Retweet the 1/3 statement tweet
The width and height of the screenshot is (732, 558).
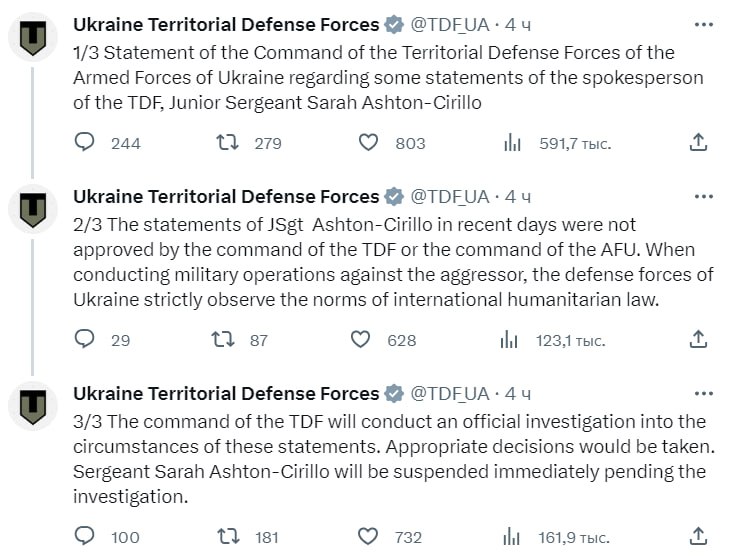(x=227, y=143)
